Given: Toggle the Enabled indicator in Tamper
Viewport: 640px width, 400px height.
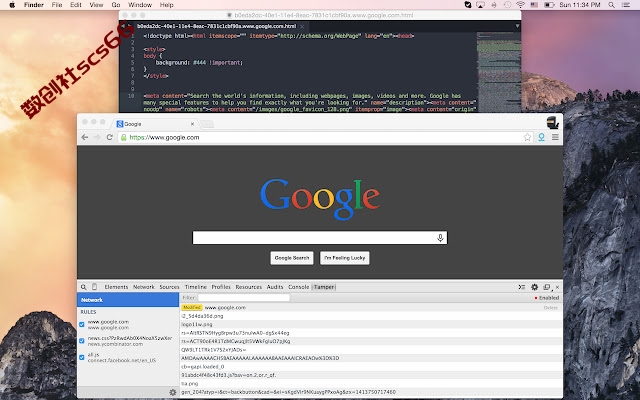Looking at the screenshot, I should [x=547, y=298].
